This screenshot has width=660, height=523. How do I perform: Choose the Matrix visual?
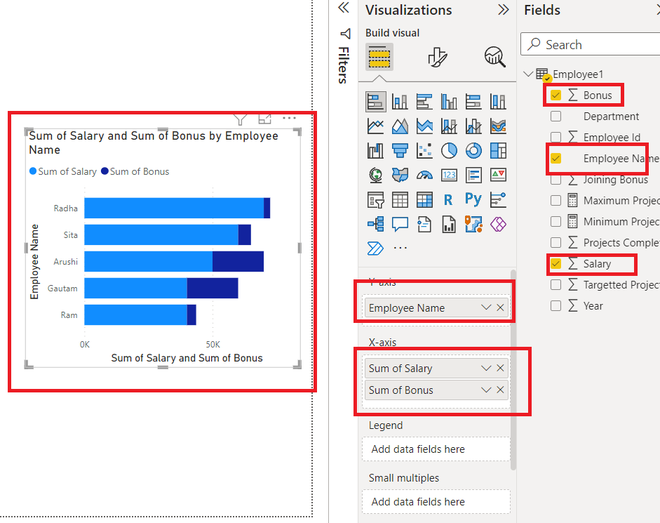coord(424,200)
